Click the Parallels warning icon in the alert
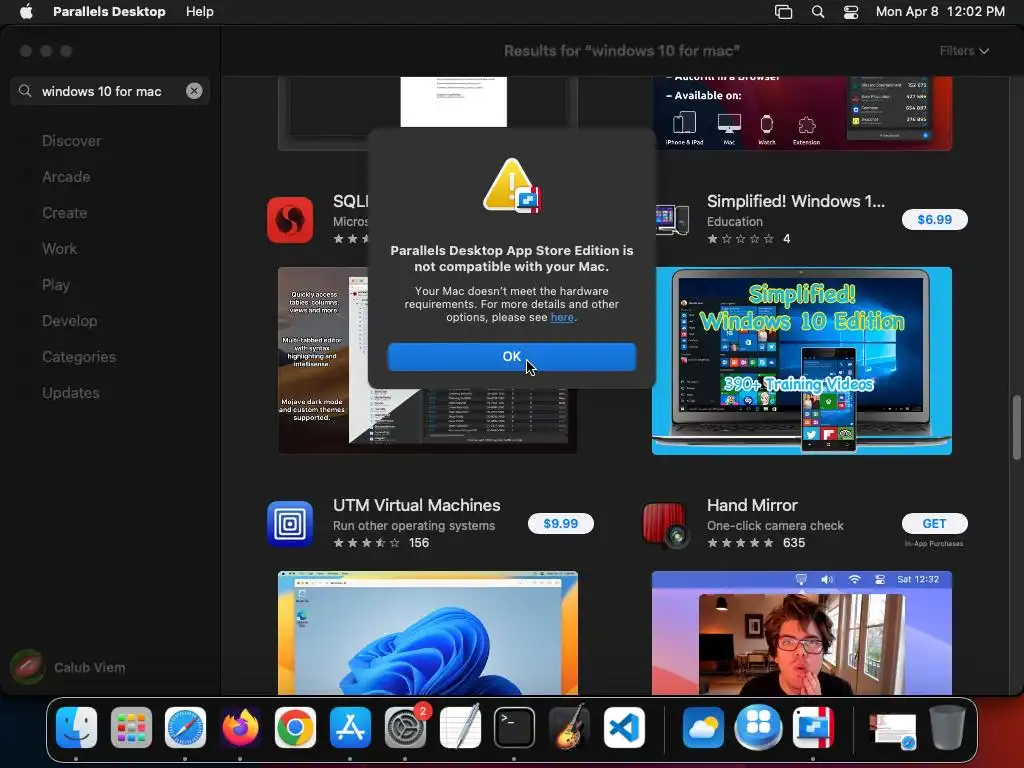Image resolution: width=1024 pixels, height=768 pixels. [x=511, y=185]
